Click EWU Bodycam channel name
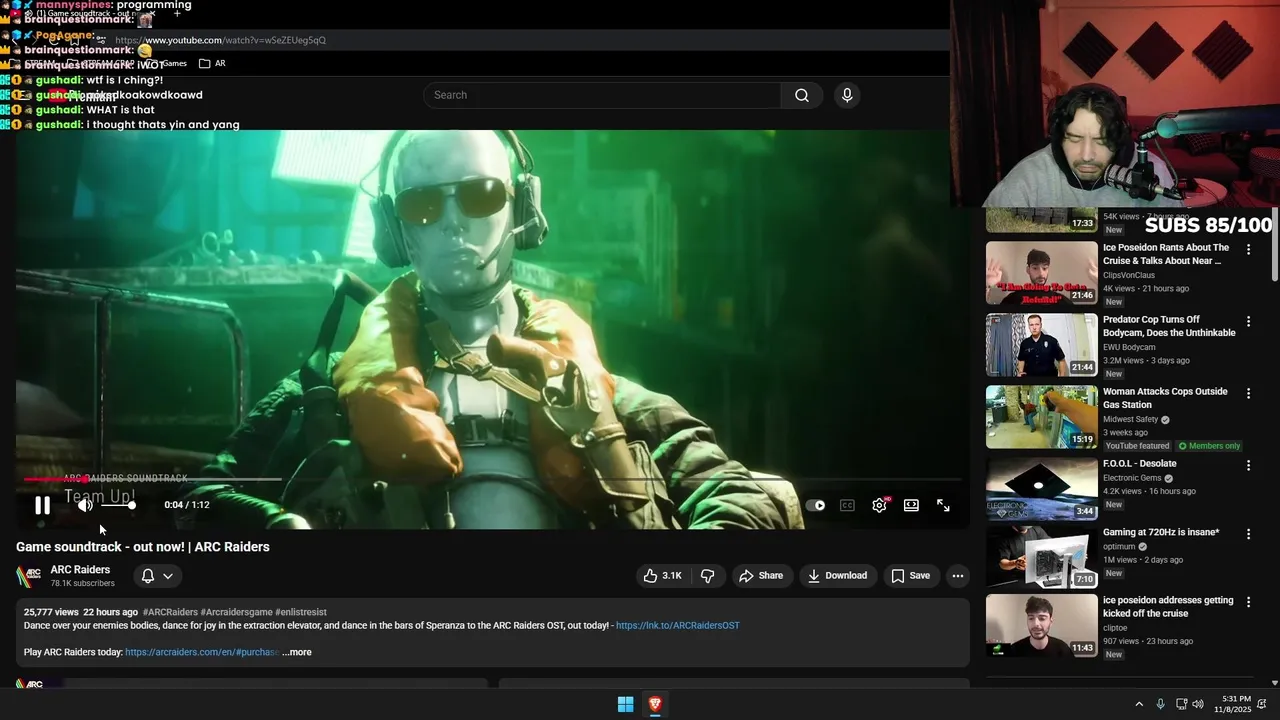 (1129, 347)
